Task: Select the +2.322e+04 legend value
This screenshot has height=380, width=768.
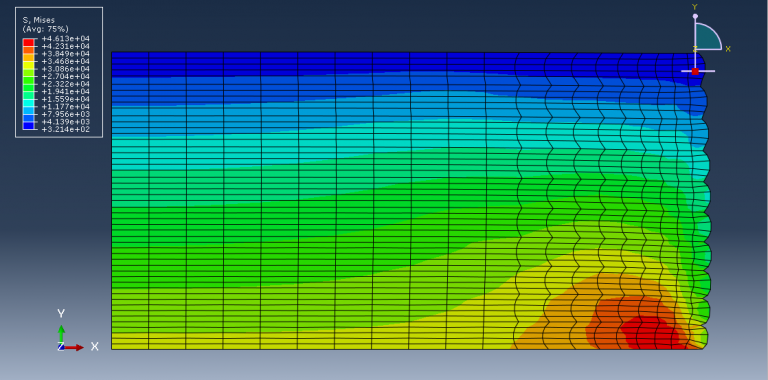Action: (x=66, y=84)
